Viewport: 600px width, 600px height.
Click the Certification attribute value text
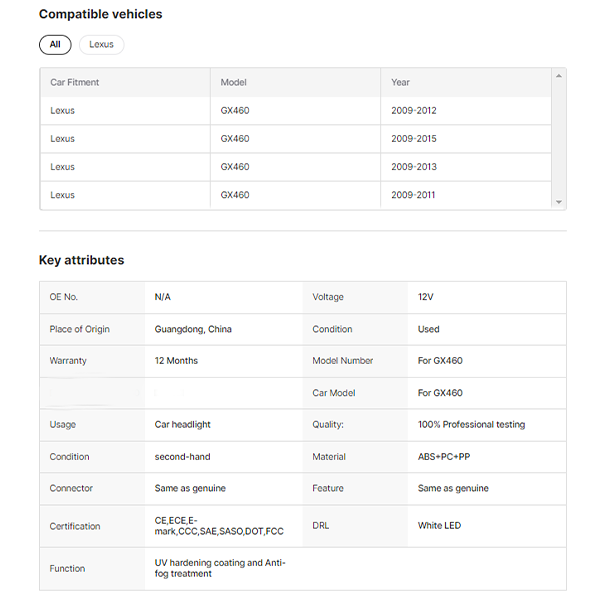click(219, 526)
